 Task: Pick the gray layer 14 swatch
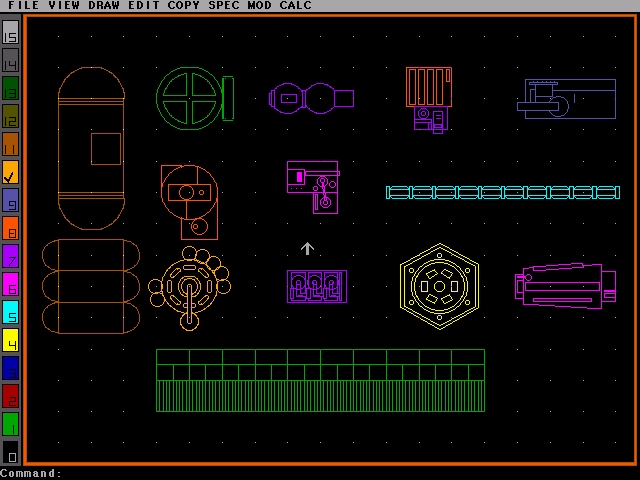click(x=10, y=60)
